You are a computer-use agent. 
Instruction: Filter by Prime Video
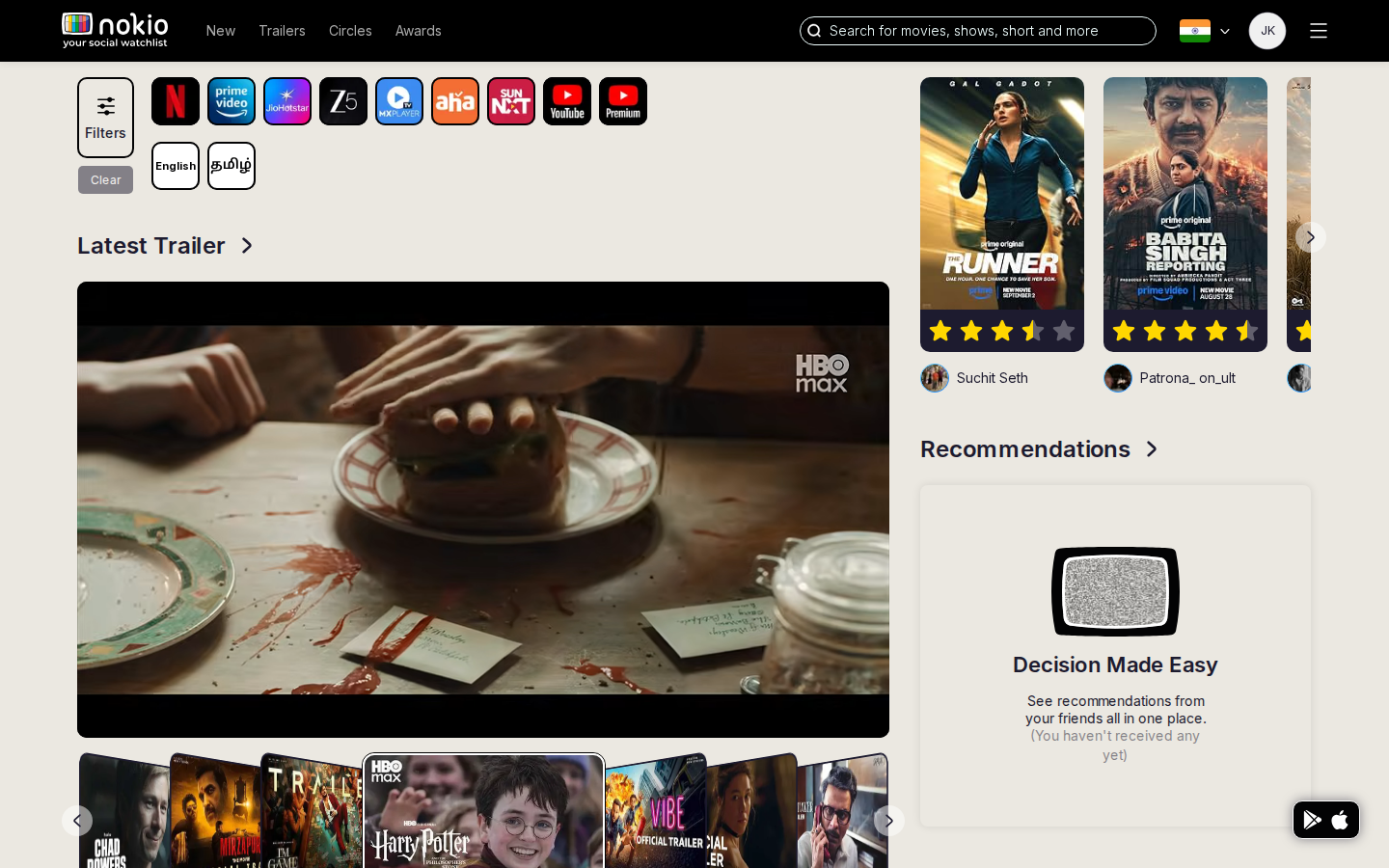click(231, 101)
